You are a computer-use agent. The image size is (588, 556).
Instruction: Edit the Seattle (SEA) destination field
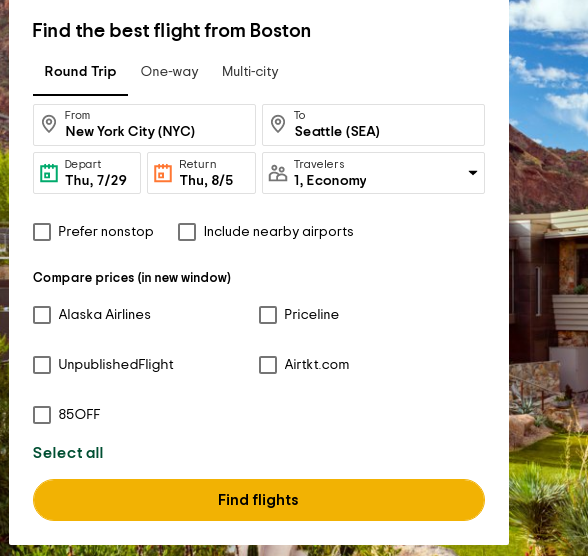[374, 125]
